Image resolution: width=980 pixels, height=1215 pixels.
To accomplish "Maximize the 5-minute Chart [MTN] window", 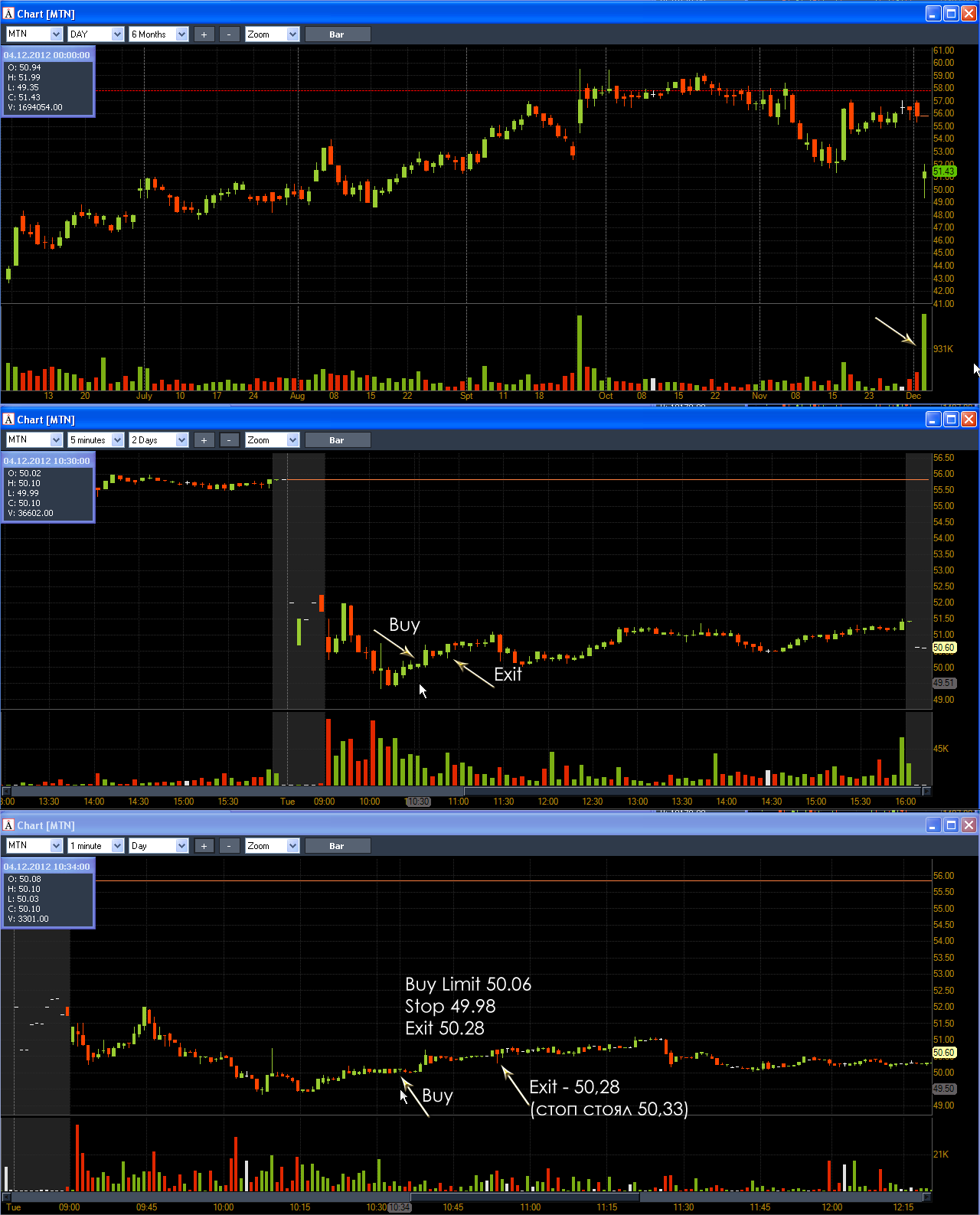I will [951, 419].
